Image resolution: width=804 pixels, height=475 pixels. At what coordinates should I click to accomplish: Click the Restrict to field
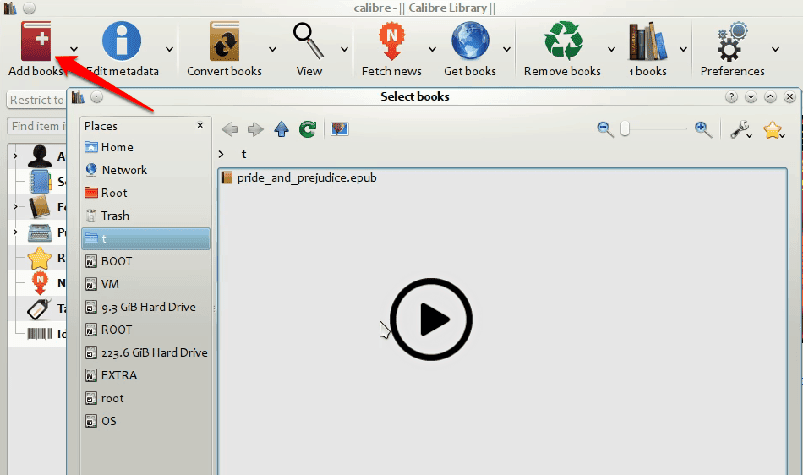coord(36,100)
